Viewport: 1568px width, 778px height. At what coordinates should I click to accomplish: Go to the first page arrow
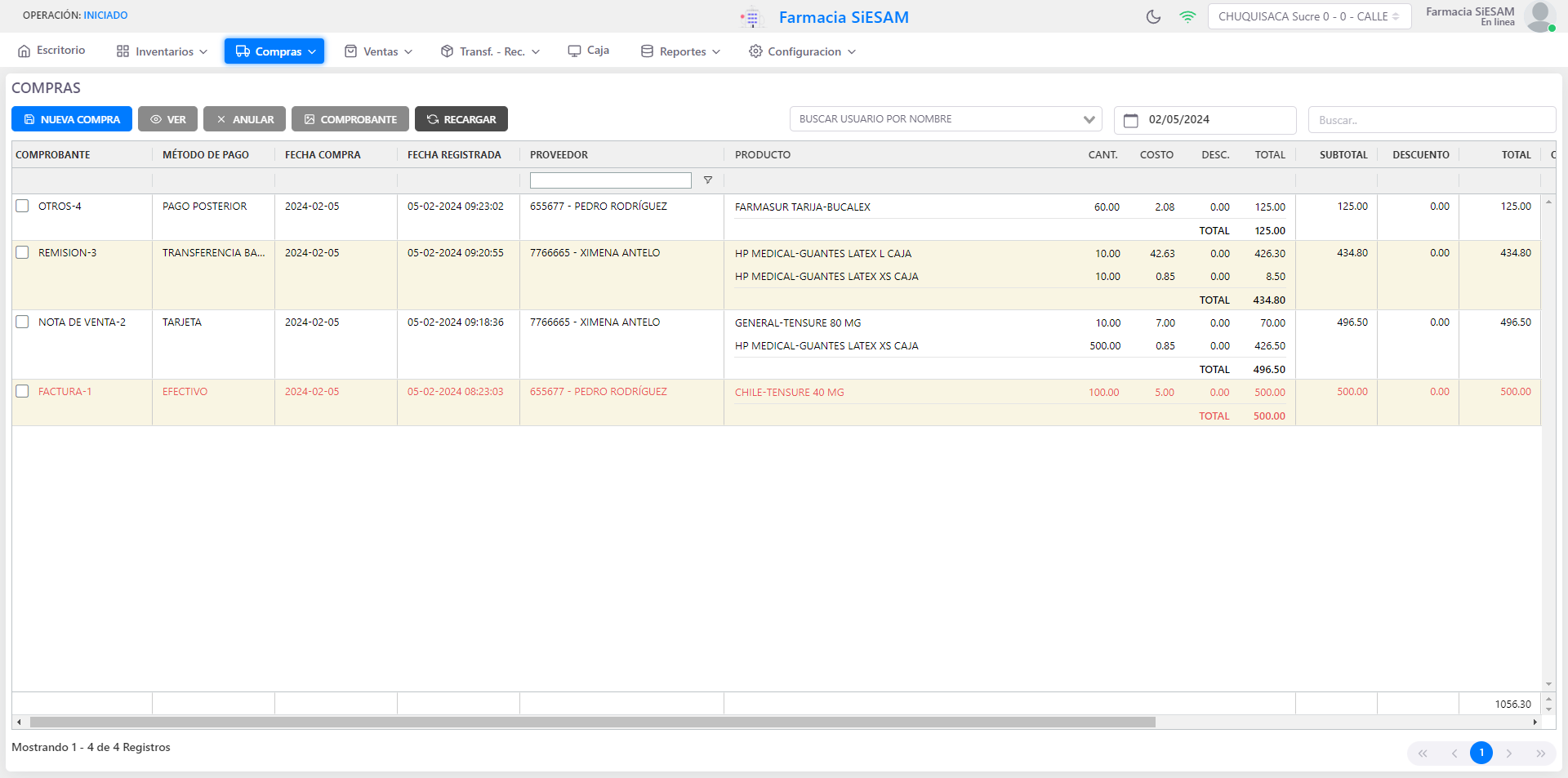tap(1423, 754)
